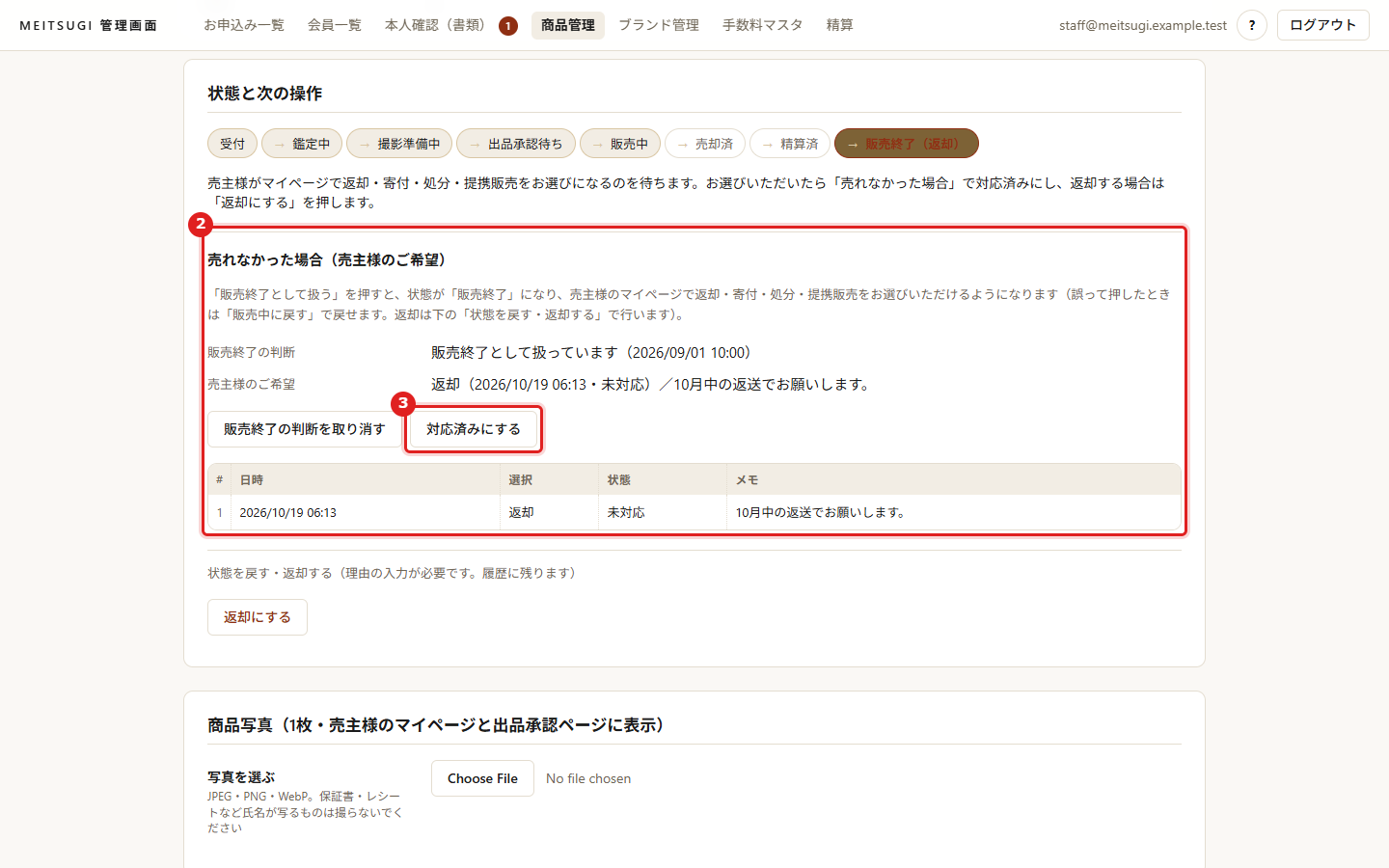
Task: Click the ログアウト button
Action: [x=1323, y=25]
